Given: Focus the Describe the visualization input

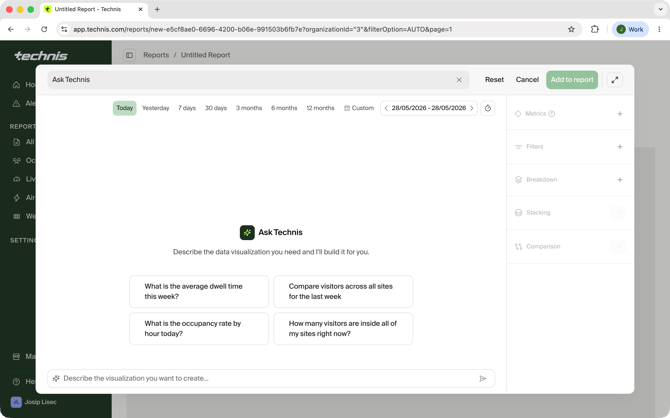Looking at the screenshot, I should point(271,378).
